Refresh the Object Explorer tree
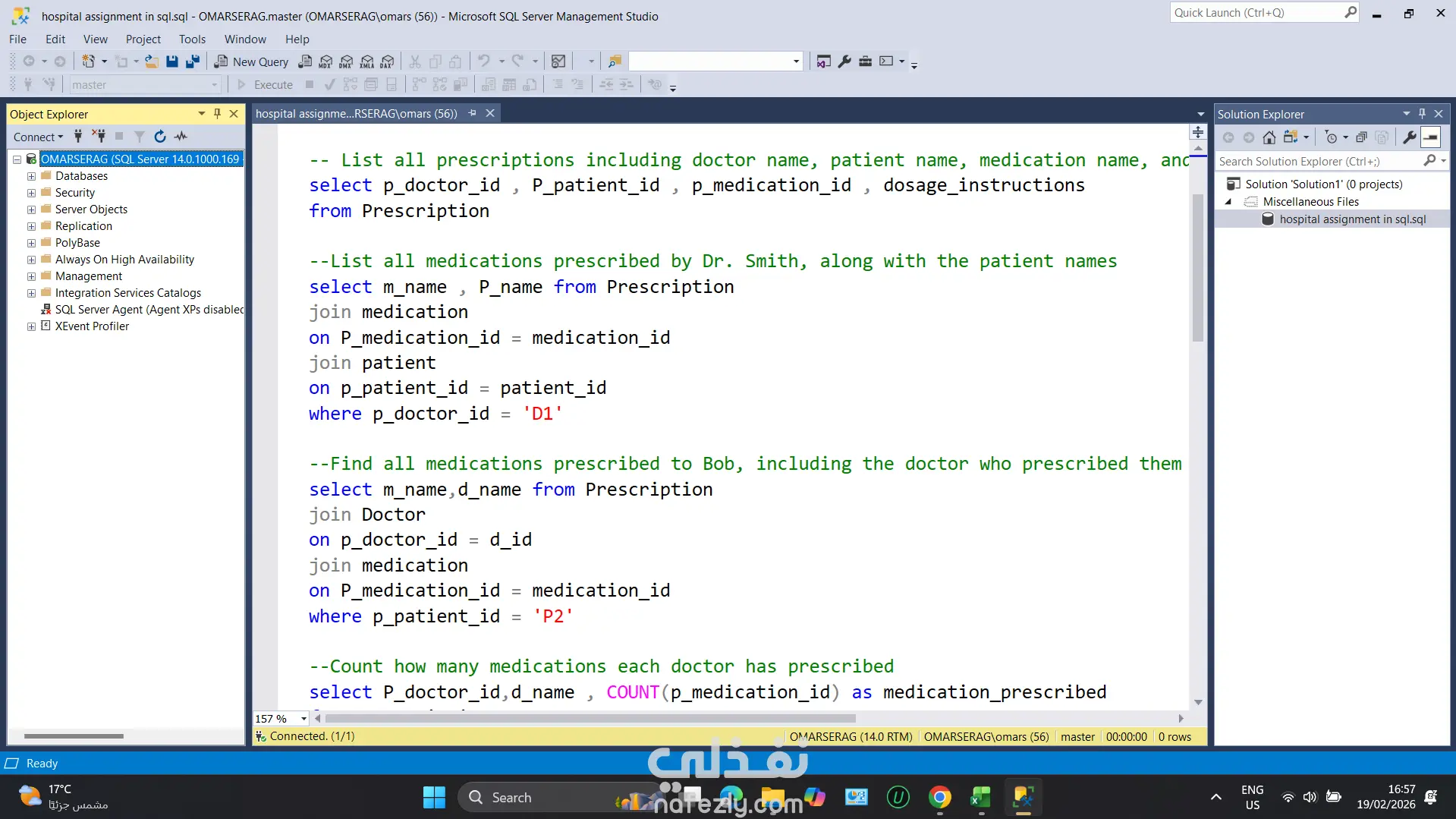Screen dimensions: 1456x819 tap(160, 137)
